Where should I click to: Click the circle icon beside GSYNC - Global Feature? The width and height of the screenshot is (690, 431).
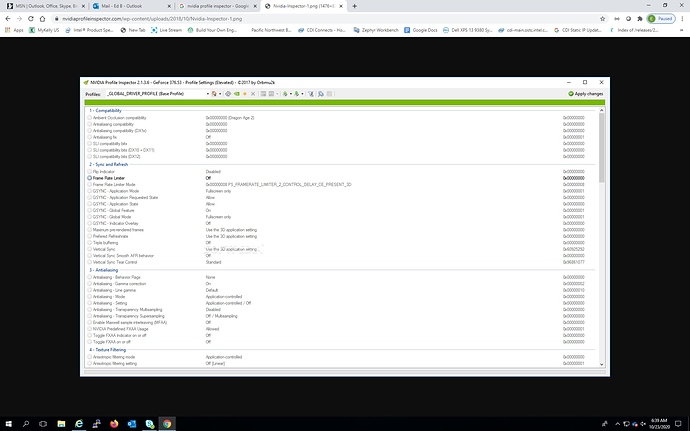click(89, 210)
